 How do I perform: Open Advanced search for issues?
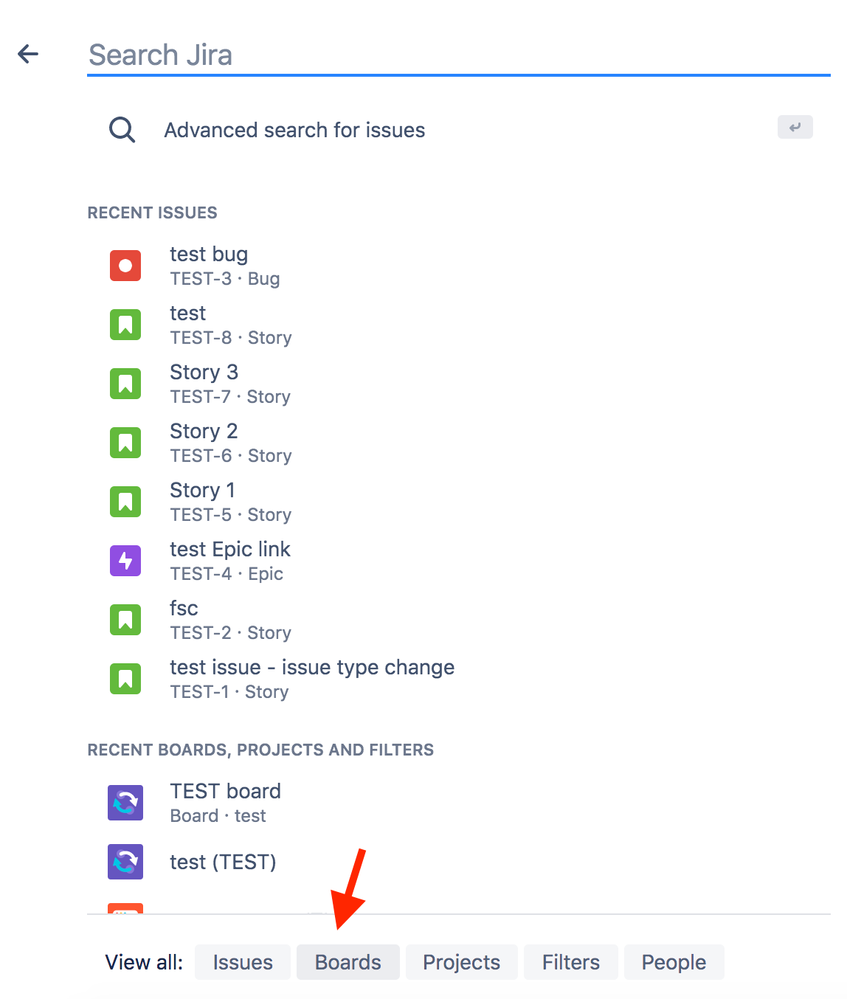click(294, 130)
